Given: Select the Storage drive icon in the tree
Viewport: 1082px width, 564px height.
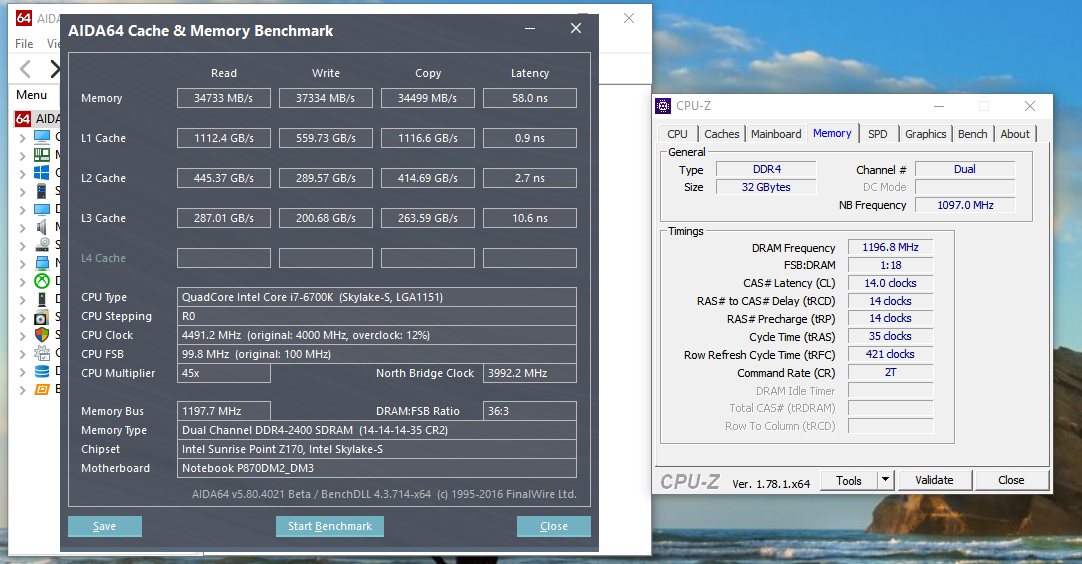Looking at the screenshot, I should click(42, 244).
